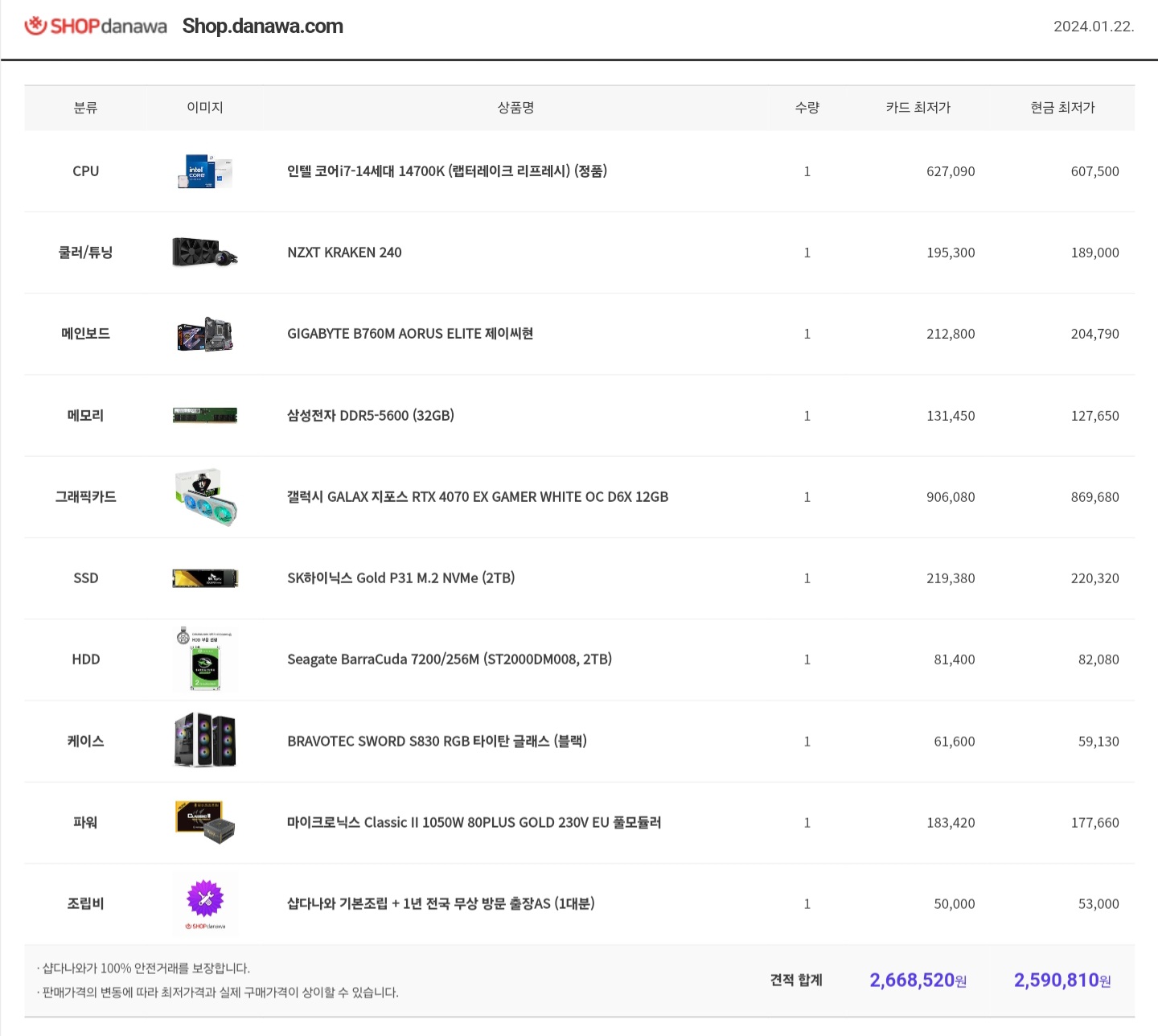1158x1036 pixels.
Task: Click the SK hynix Gold P31 SSD image
Action: point(205,578)
